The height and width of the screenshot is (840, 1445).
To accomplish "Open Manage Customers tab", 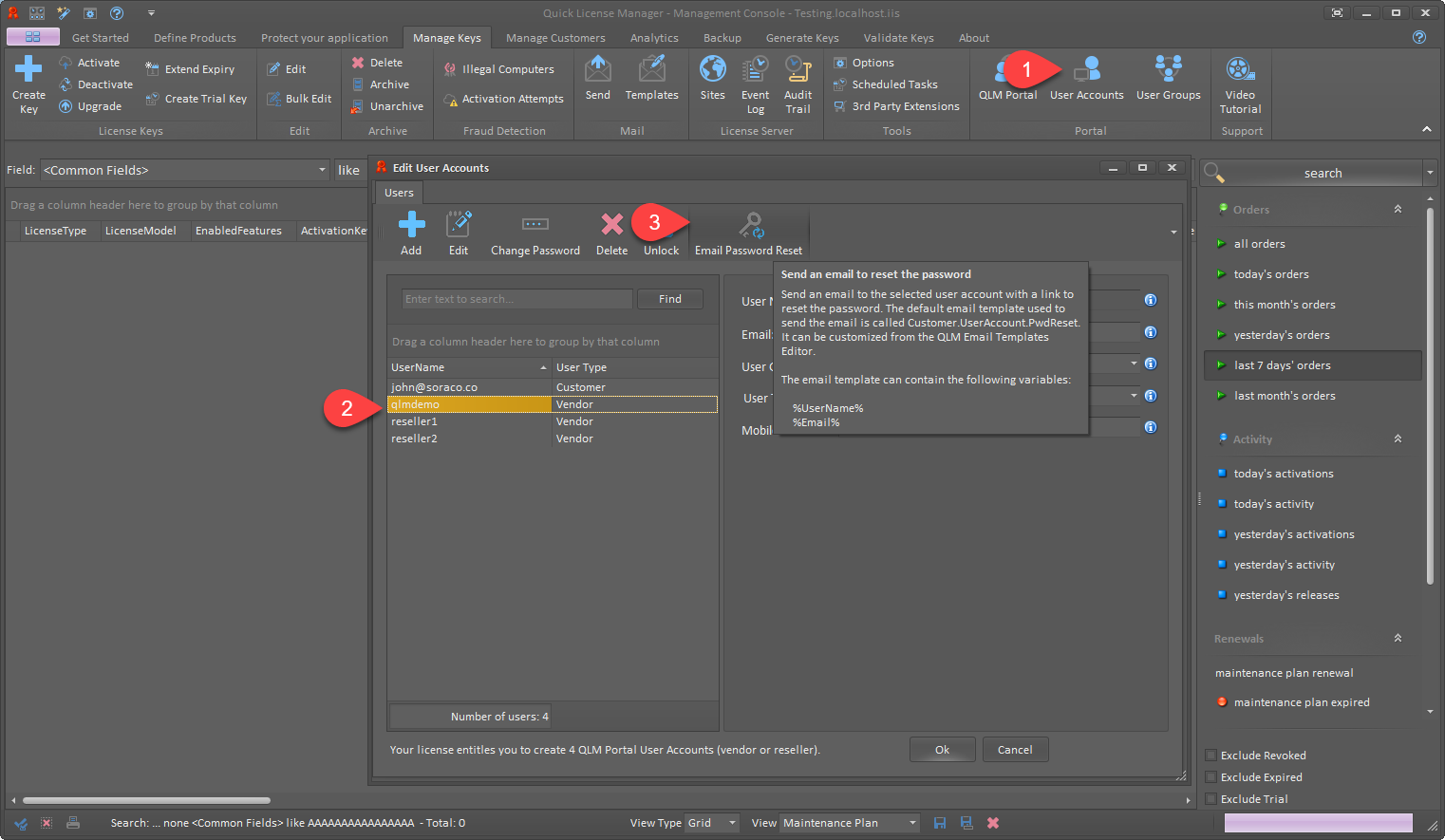I will 555,38.
